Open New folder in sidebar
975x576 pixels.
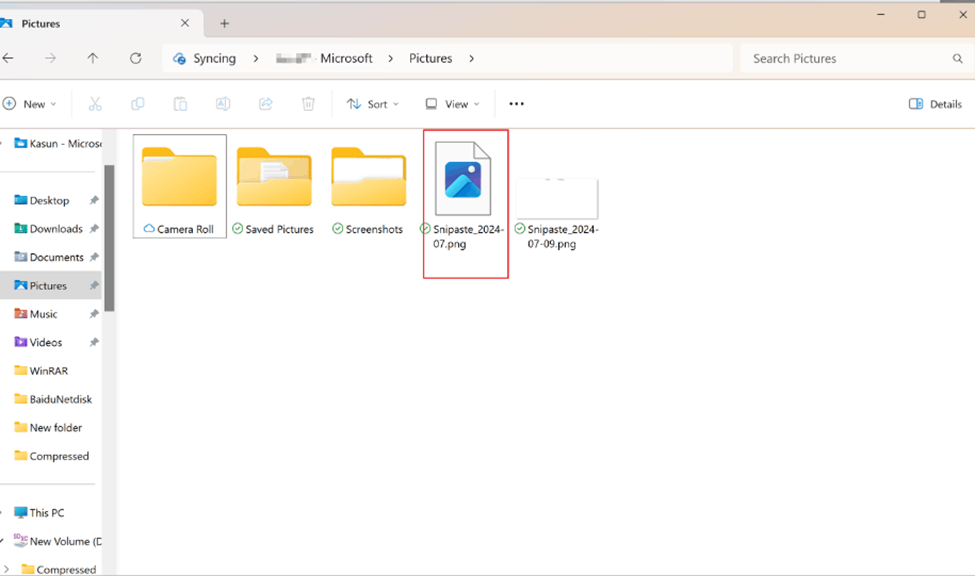47,428
